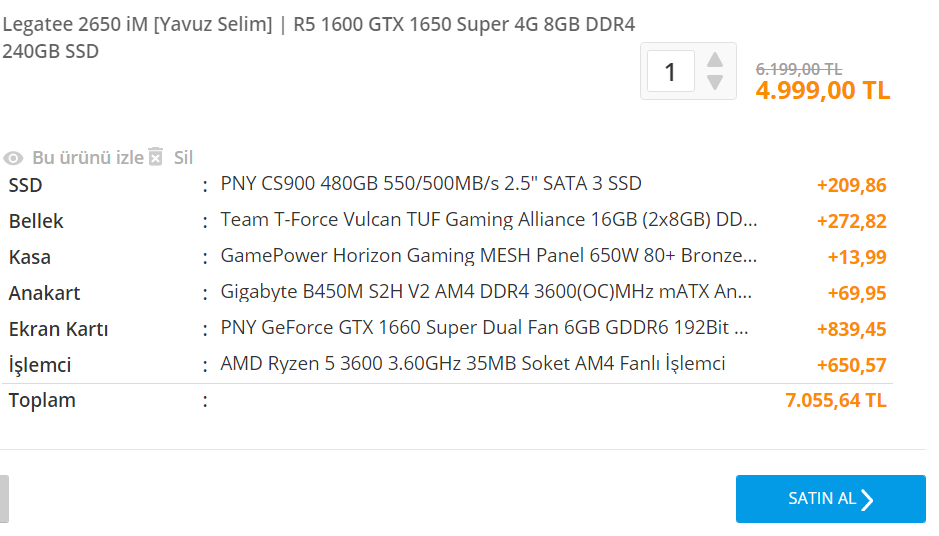Click the 'Sil' remove link
Screen dimensions: 939x536
(183, 157)
